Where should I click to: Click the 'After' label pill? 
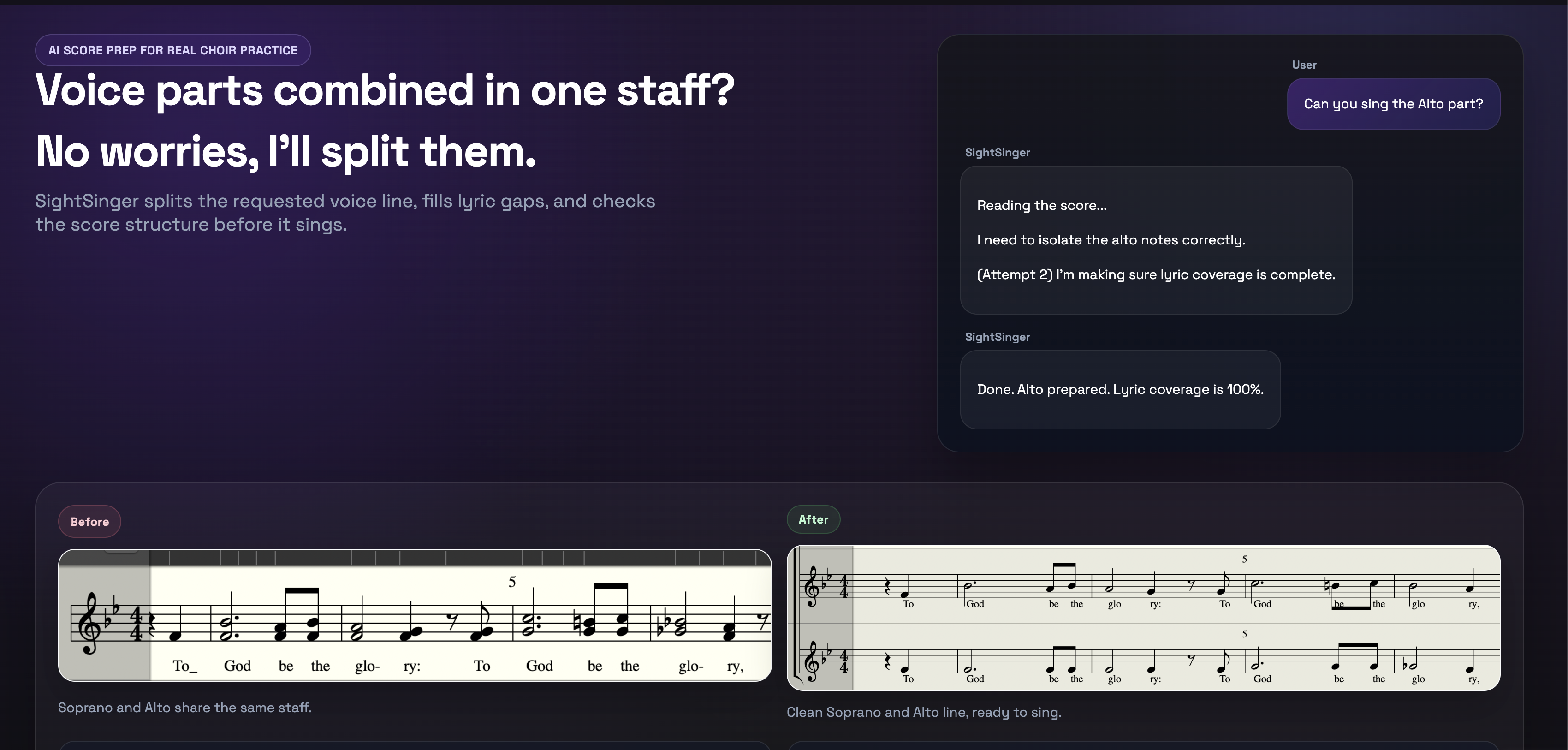pos(813,519)
